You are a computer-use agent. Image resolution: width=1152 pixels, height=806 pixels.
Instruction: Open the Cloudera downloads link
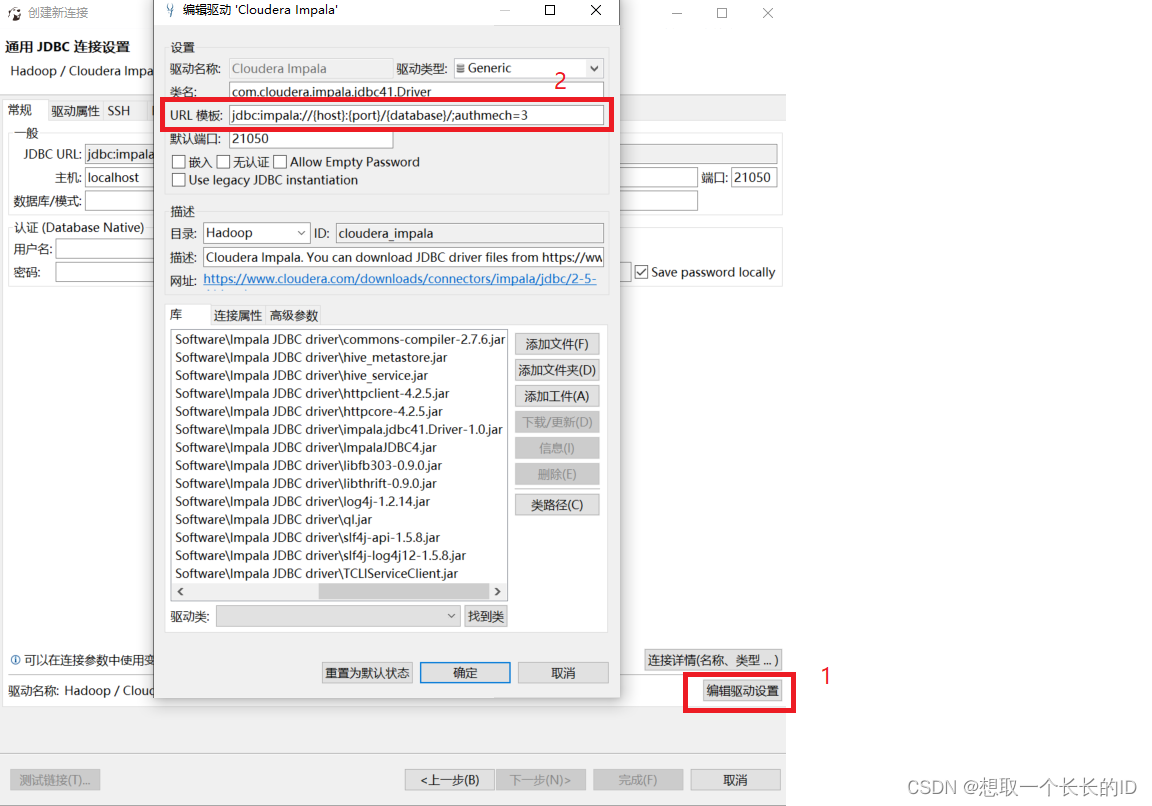click(x=400, y=279)
